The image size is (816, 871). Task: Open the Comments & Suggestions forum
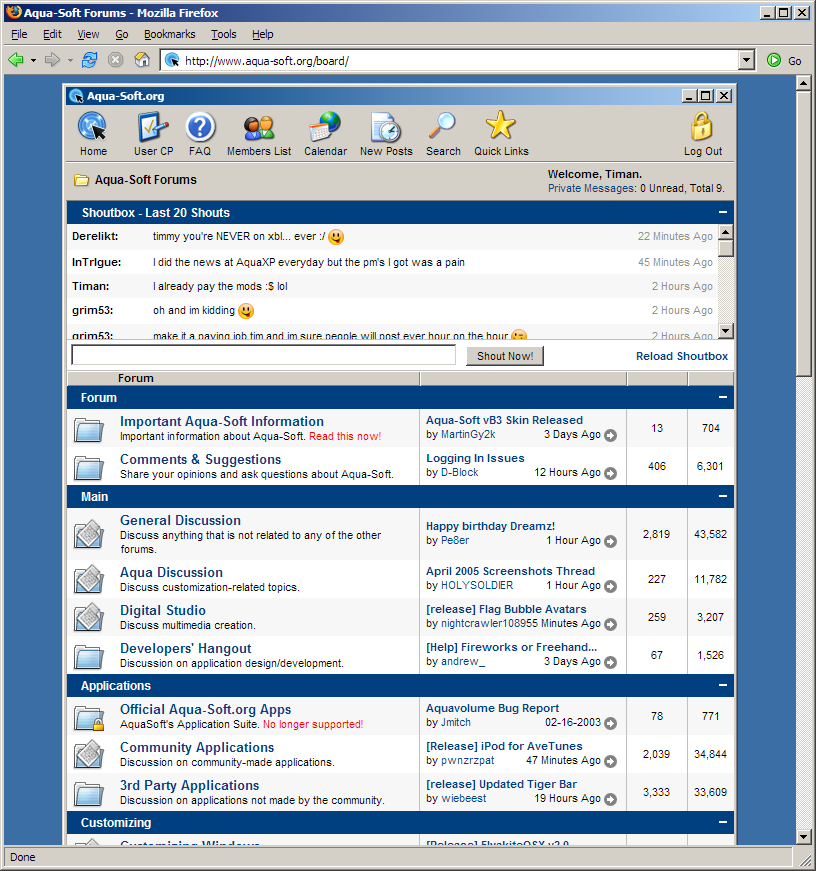point(201,459)
